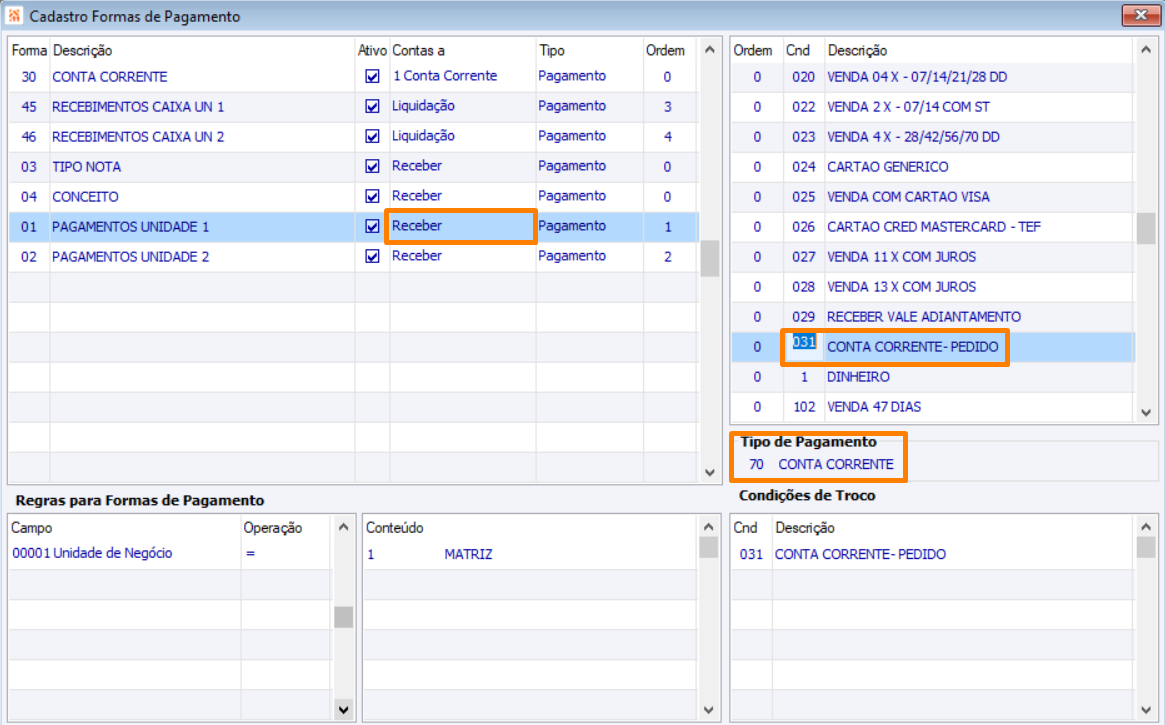Click Receber cell of PAGAMENTOS UNIDADE 1
Image resolution: width=1165 pixels, height=725 pixels.
pyautogui.click(x=461, y=226)
